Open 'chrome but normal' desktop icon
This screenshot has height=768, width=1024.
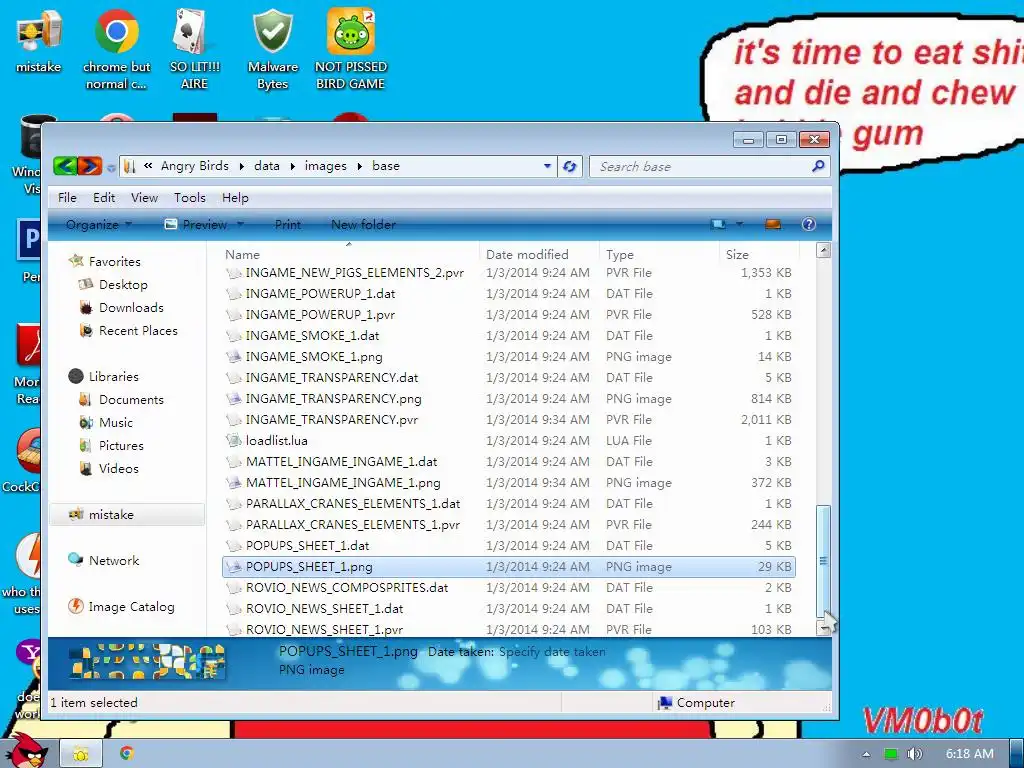[x=116, y=49]
